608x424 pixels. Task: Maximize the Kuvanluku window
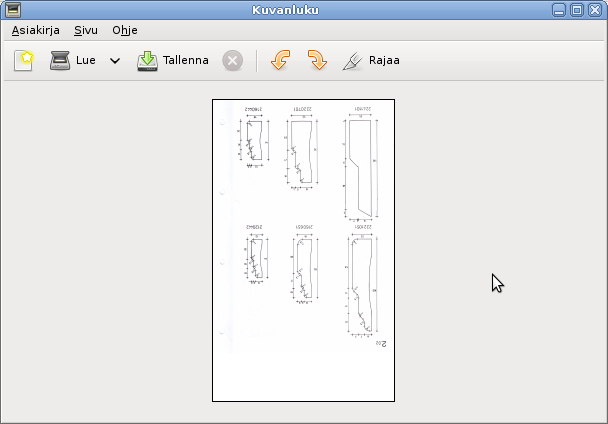tap(577, 10)
